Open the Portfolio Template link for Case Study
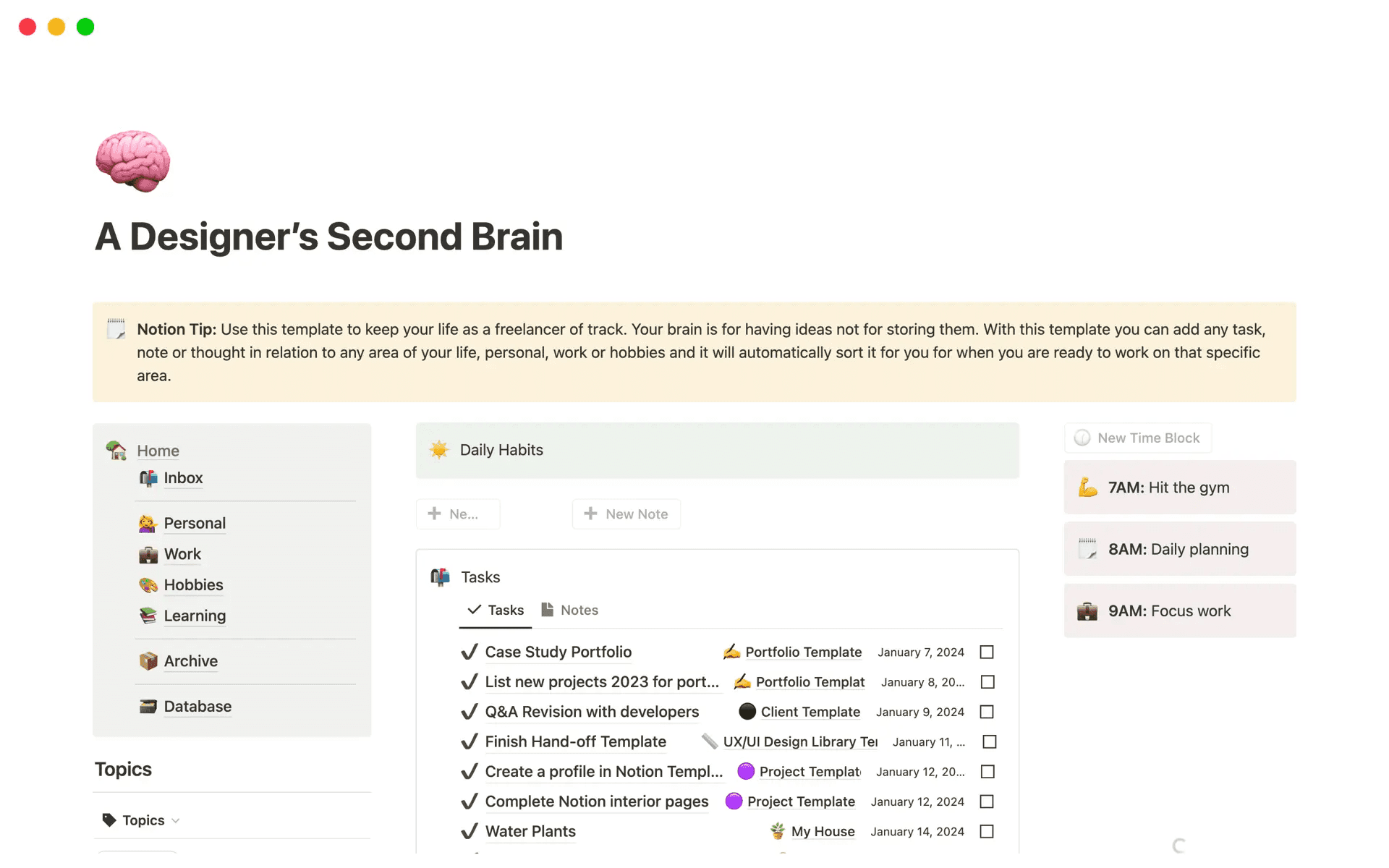This screenshot has width=1389, height=868. (803, 652)
